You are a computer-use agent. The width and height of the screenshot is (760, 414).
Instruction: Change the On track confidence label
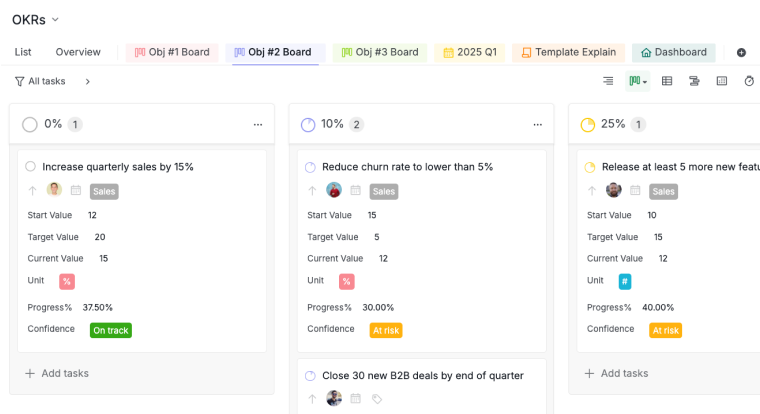(x=111, y=331)
